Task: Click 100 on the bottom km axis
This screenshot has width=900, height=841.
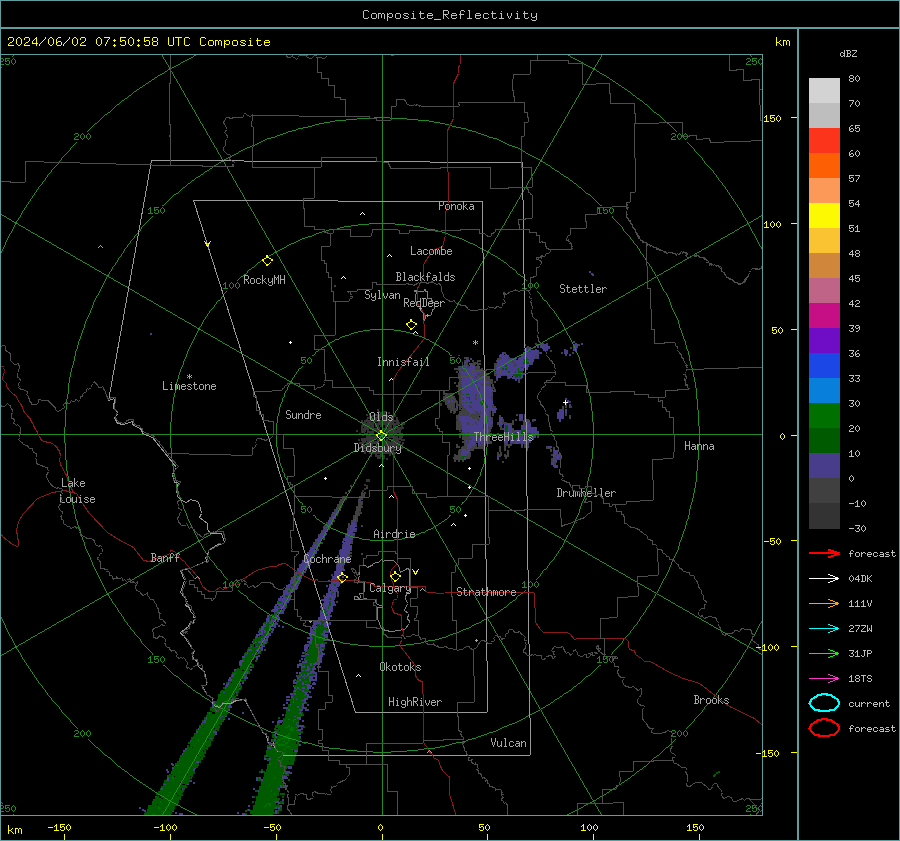Action: (589, 827)
